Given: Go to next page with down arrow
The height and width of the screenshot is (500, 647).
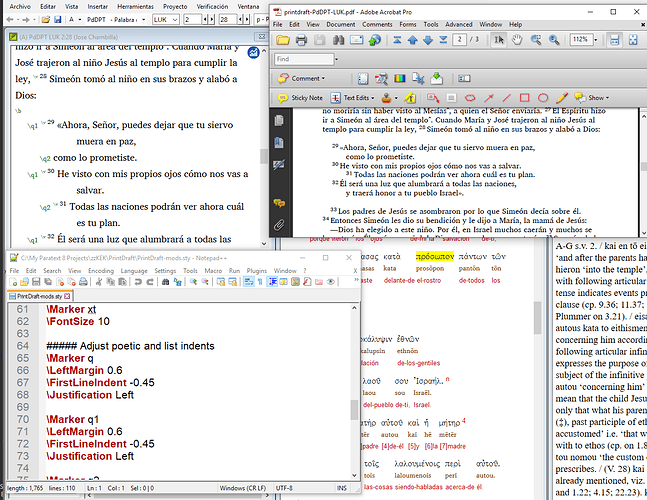Looking at the screenshot, I should click(427, 40).
